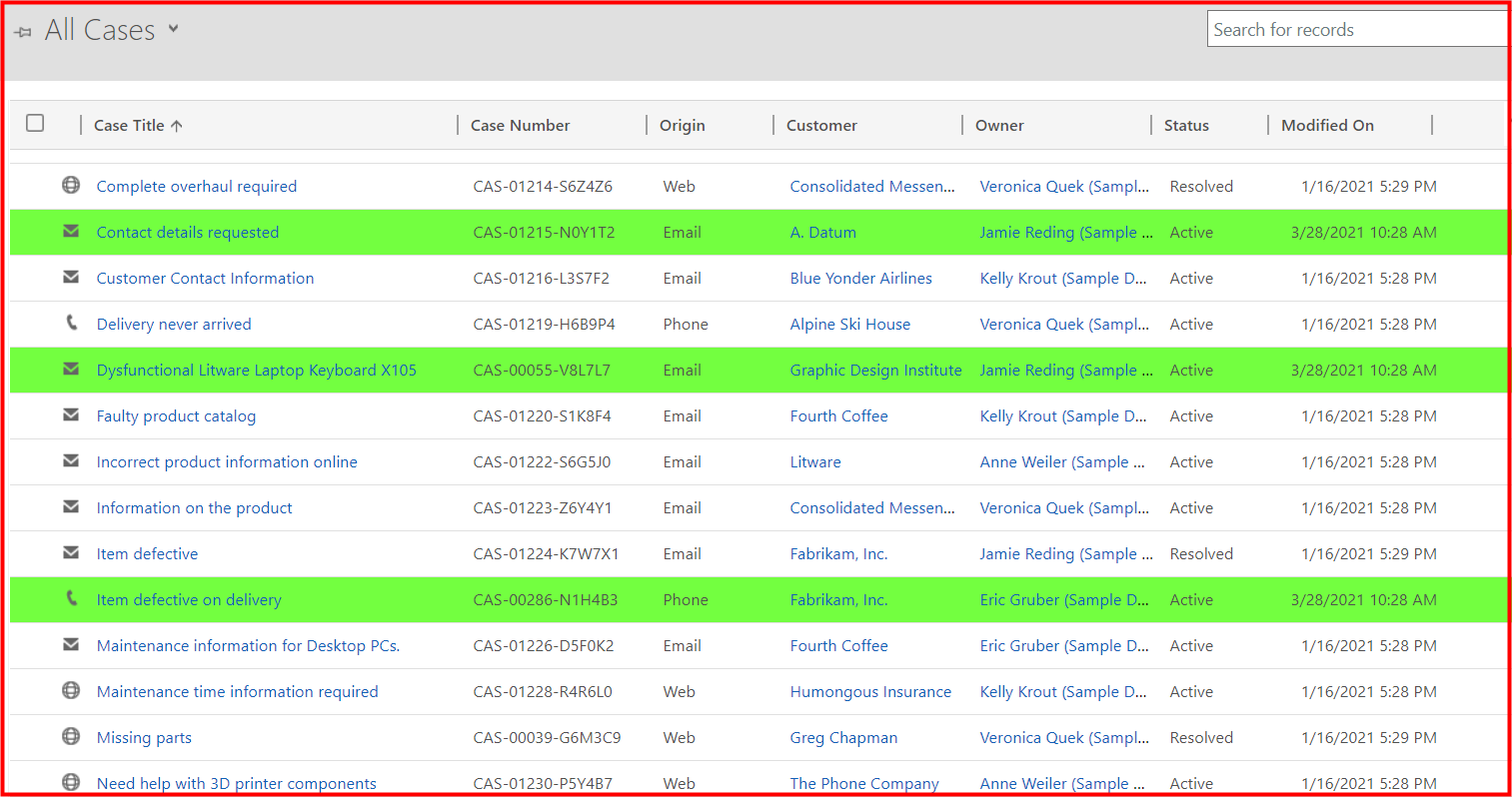
Task: Focus the Search for records field
Action: [1357, 30]
